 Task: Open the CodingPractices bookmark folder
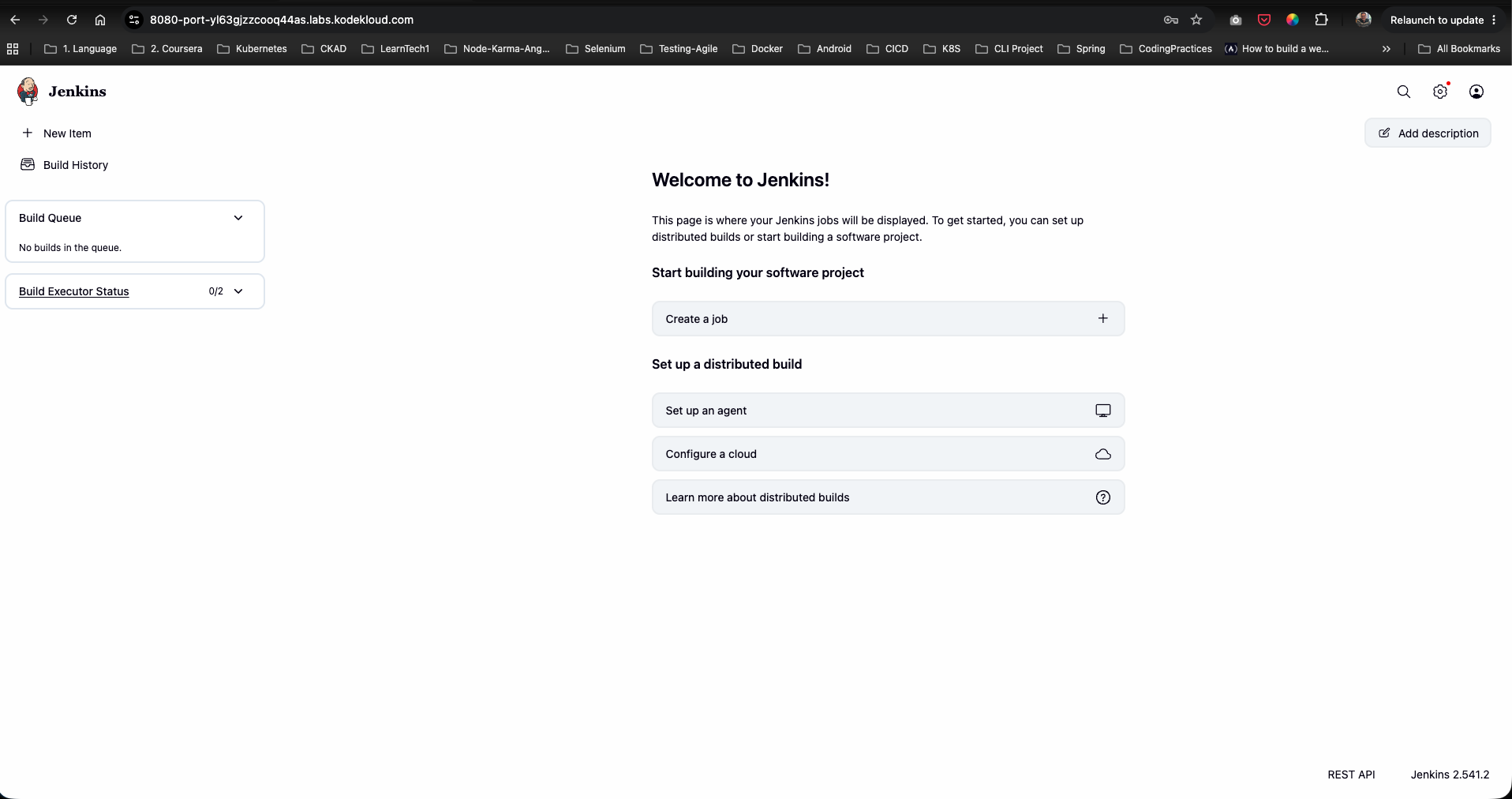(1166, 49)
